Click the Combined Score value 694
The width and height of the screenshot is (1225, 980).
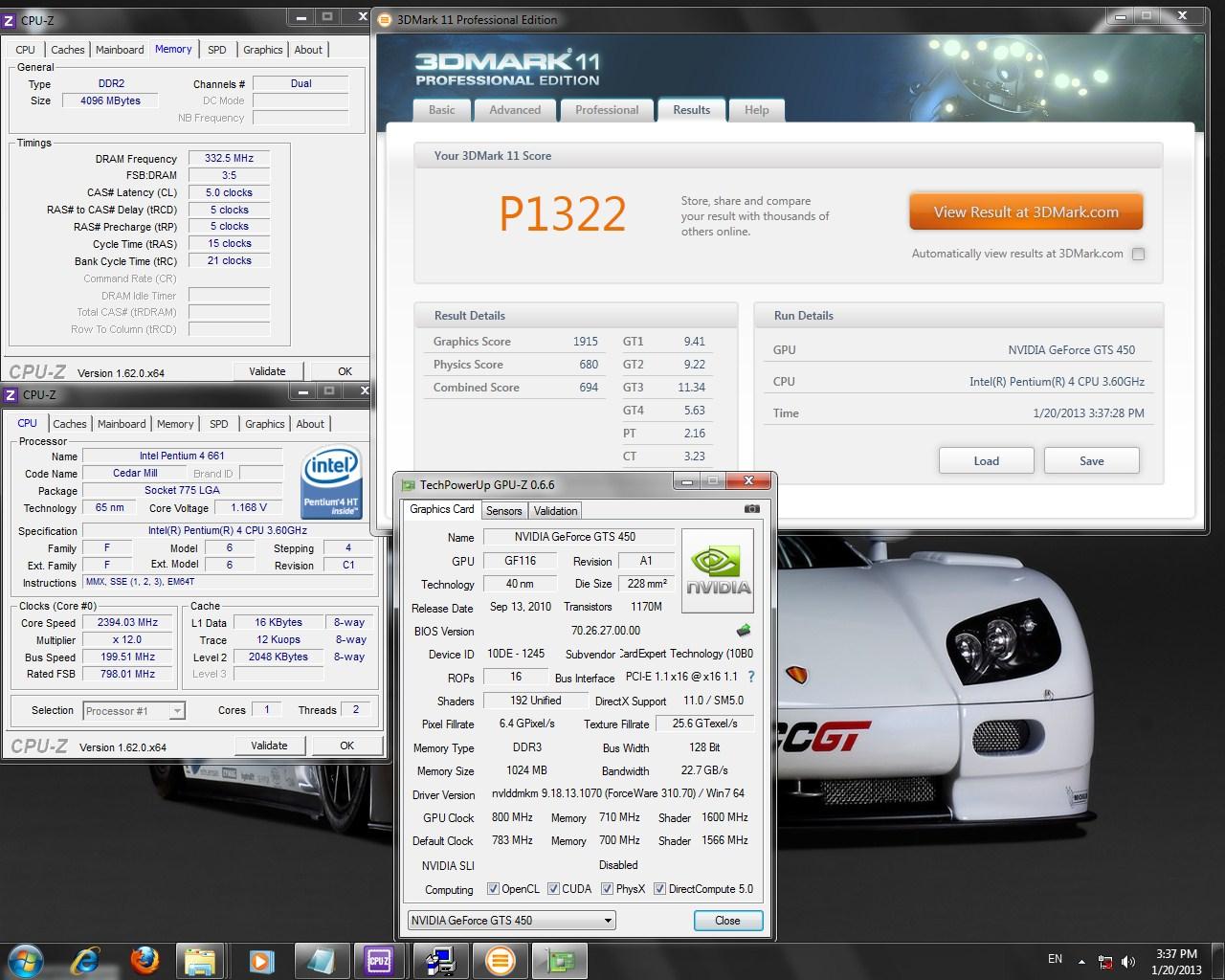589,388
